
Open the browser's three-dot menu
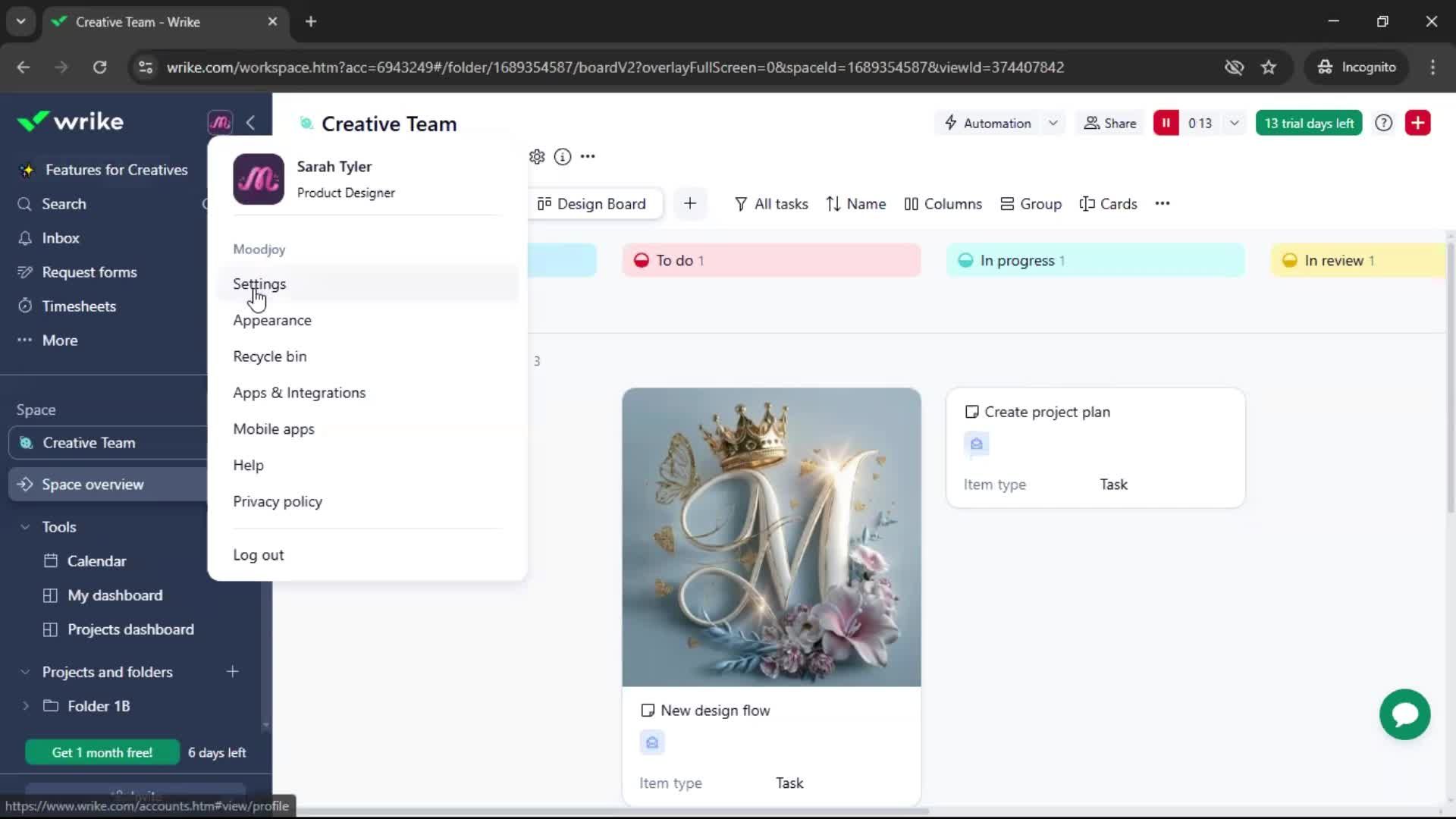(1432, 67)
